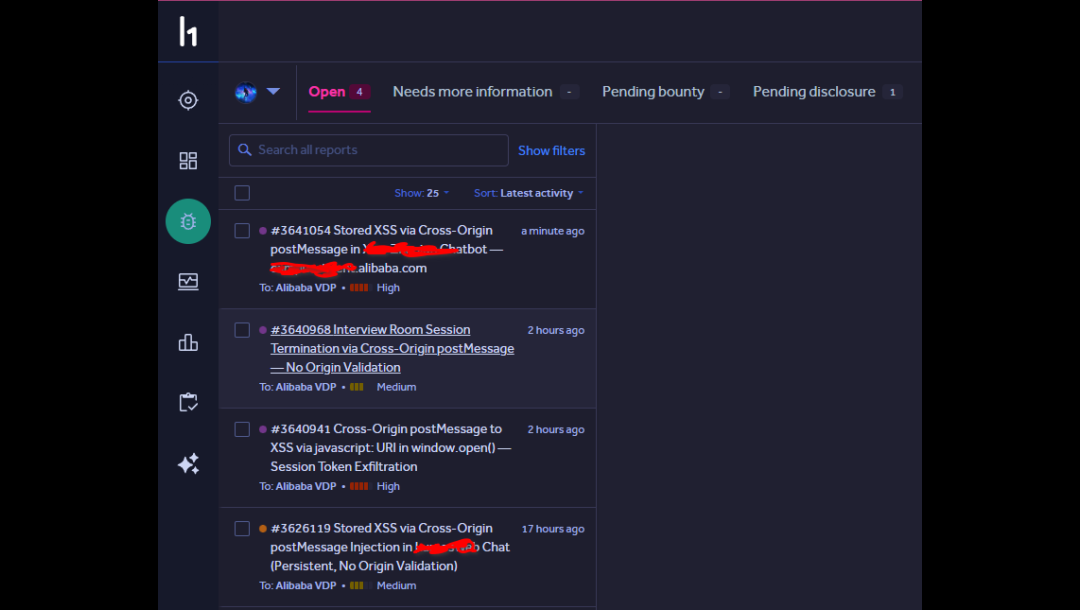Focus the Search all reports field

[x=368, y=150]
